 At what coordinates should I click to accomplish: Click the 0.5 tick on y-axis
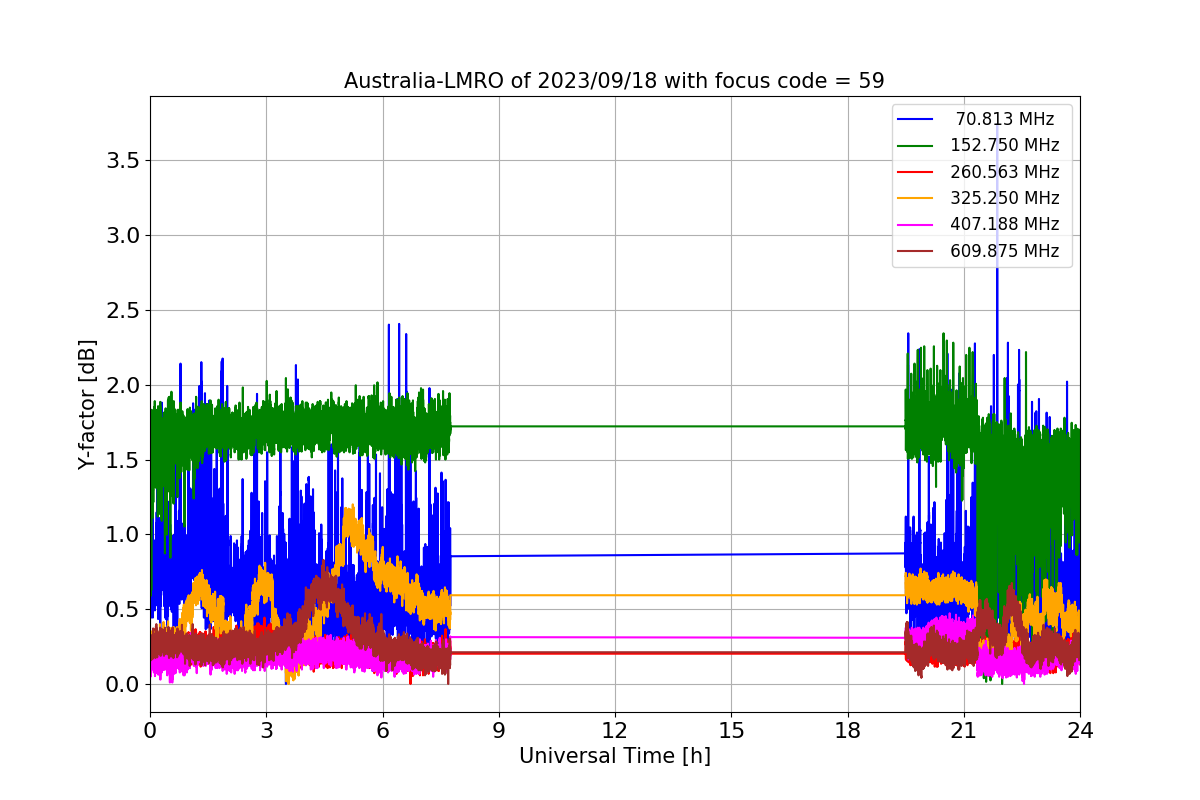pyautogui.click(x=122, y=610)
